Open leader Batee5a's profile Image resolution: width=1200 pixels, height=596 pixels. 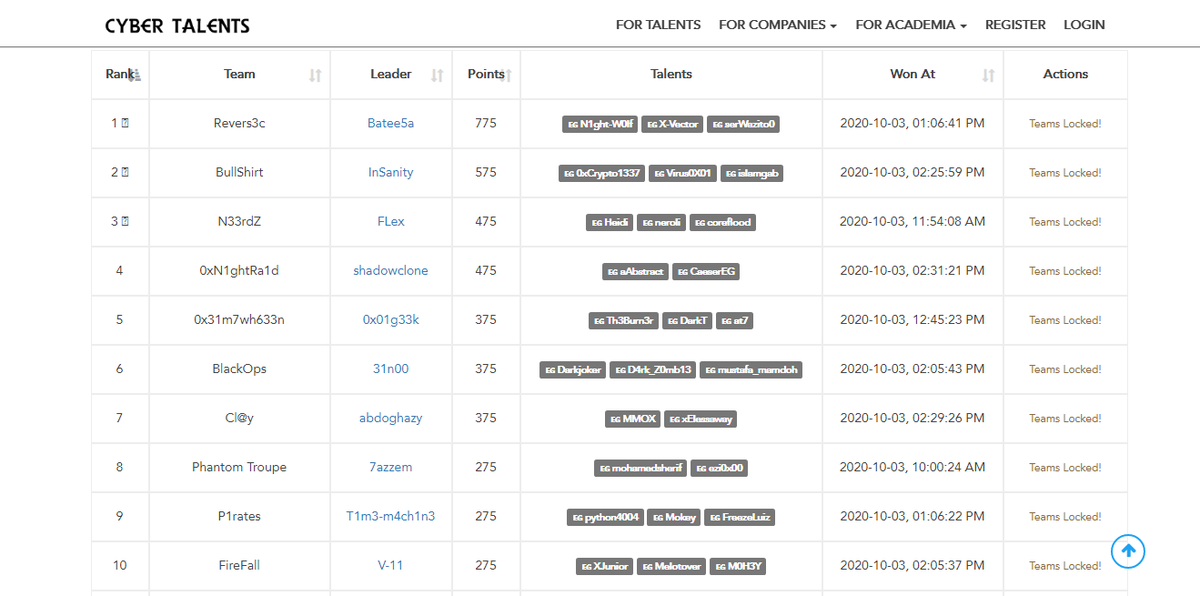390,123
